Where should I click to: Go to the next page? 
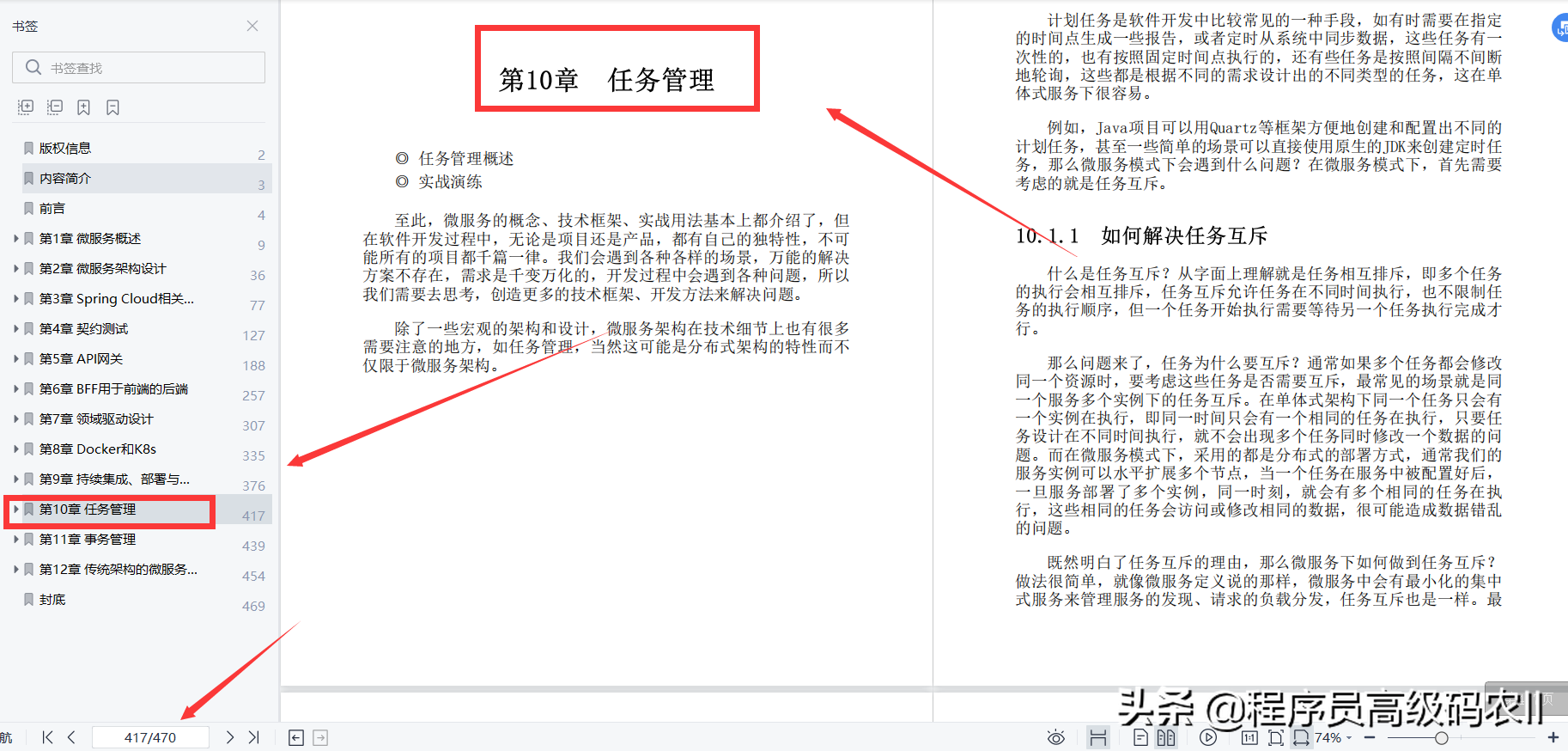tap(229, 737)
